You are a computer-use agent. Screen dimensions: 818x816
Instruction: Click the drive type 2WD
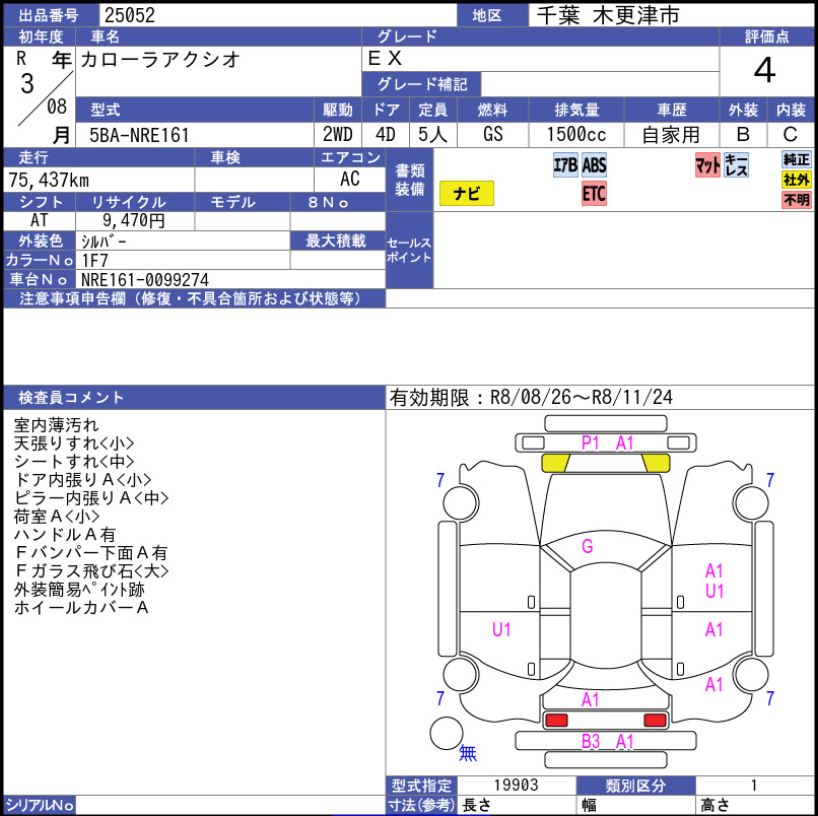pyautogui.click(x=338, y=135)
